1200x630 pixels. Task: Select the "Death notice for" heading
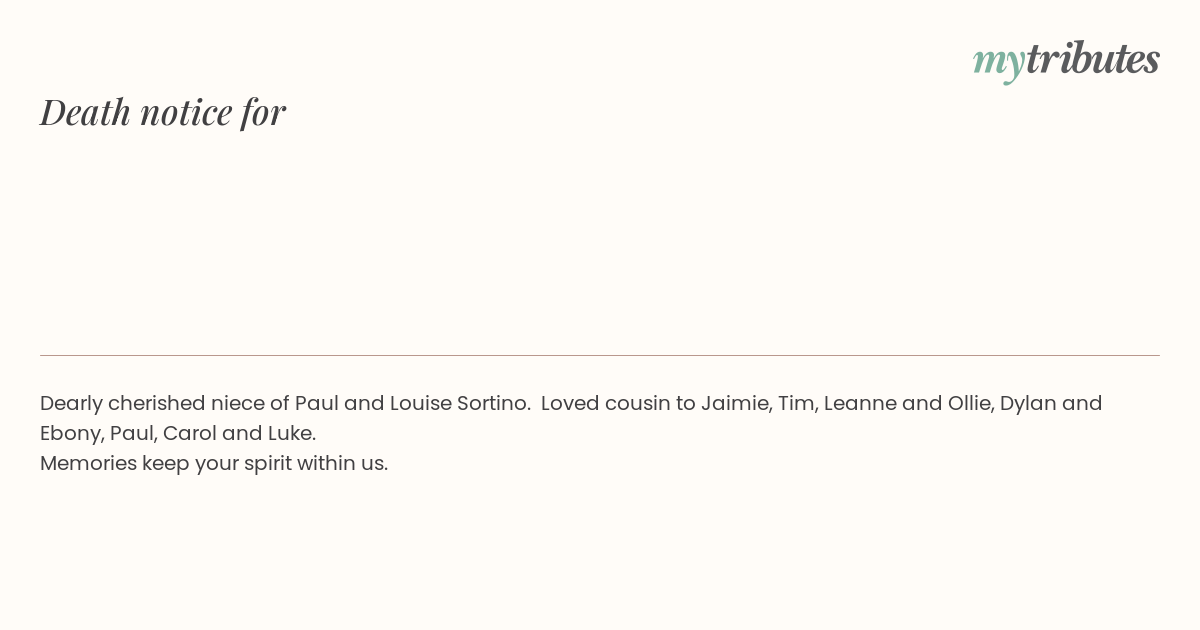tap(163, 112)
